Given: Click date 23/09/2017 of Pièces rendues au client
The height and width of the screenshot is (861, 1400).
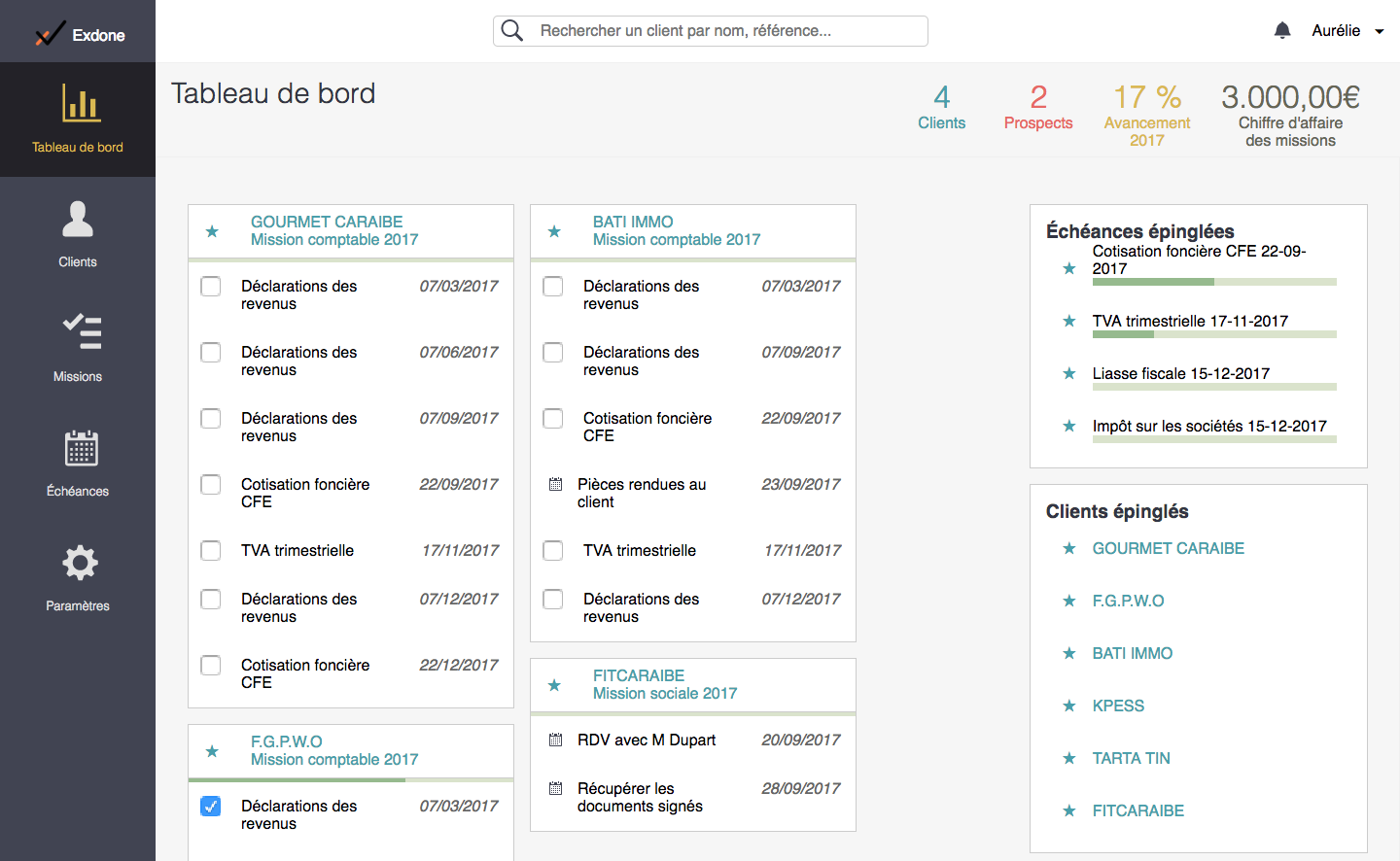Looking at the screenshot, I should pos(801,484).
